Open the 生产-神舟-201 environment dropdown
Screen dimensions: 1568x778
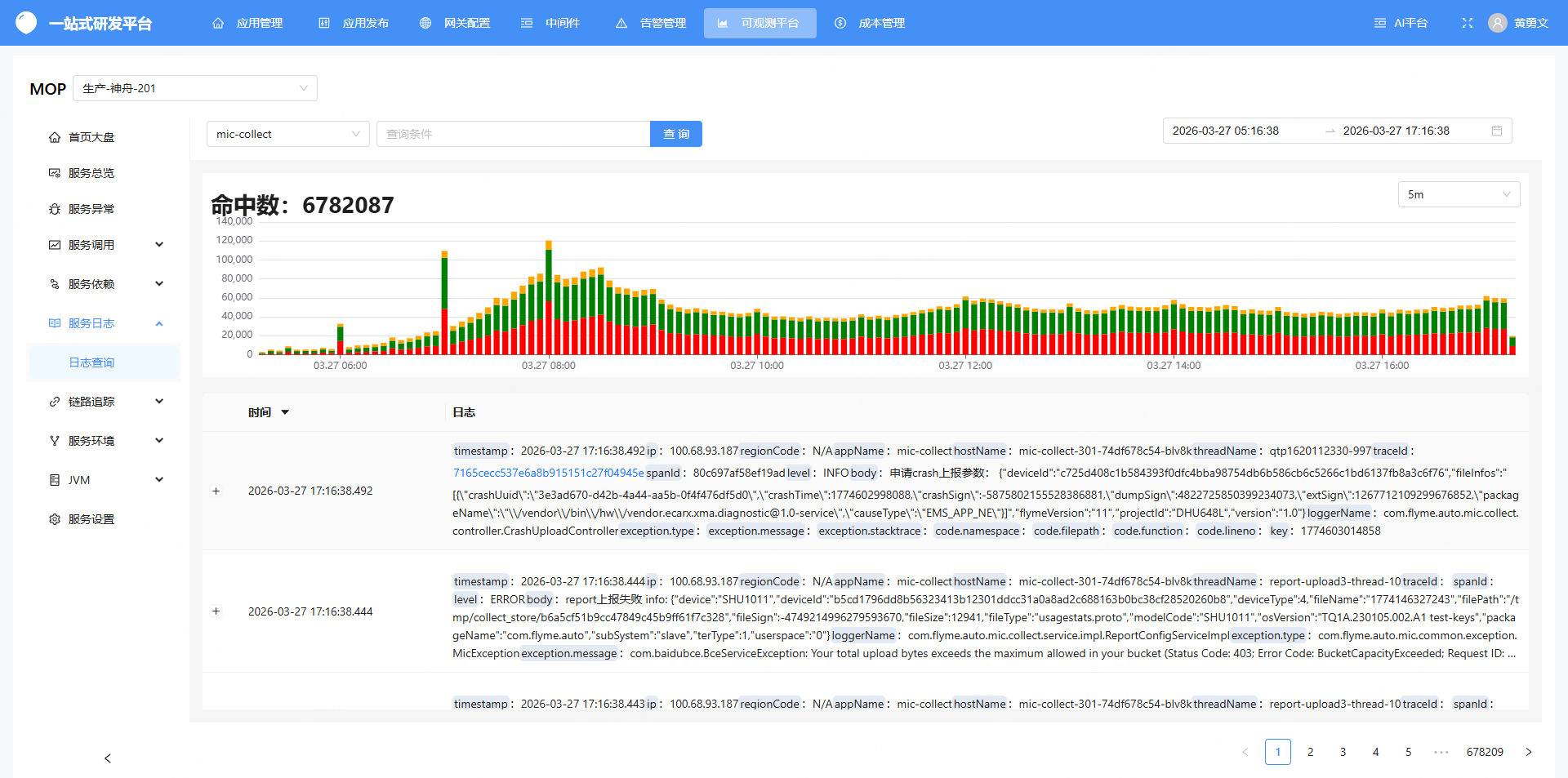click(x=195, y=88)
